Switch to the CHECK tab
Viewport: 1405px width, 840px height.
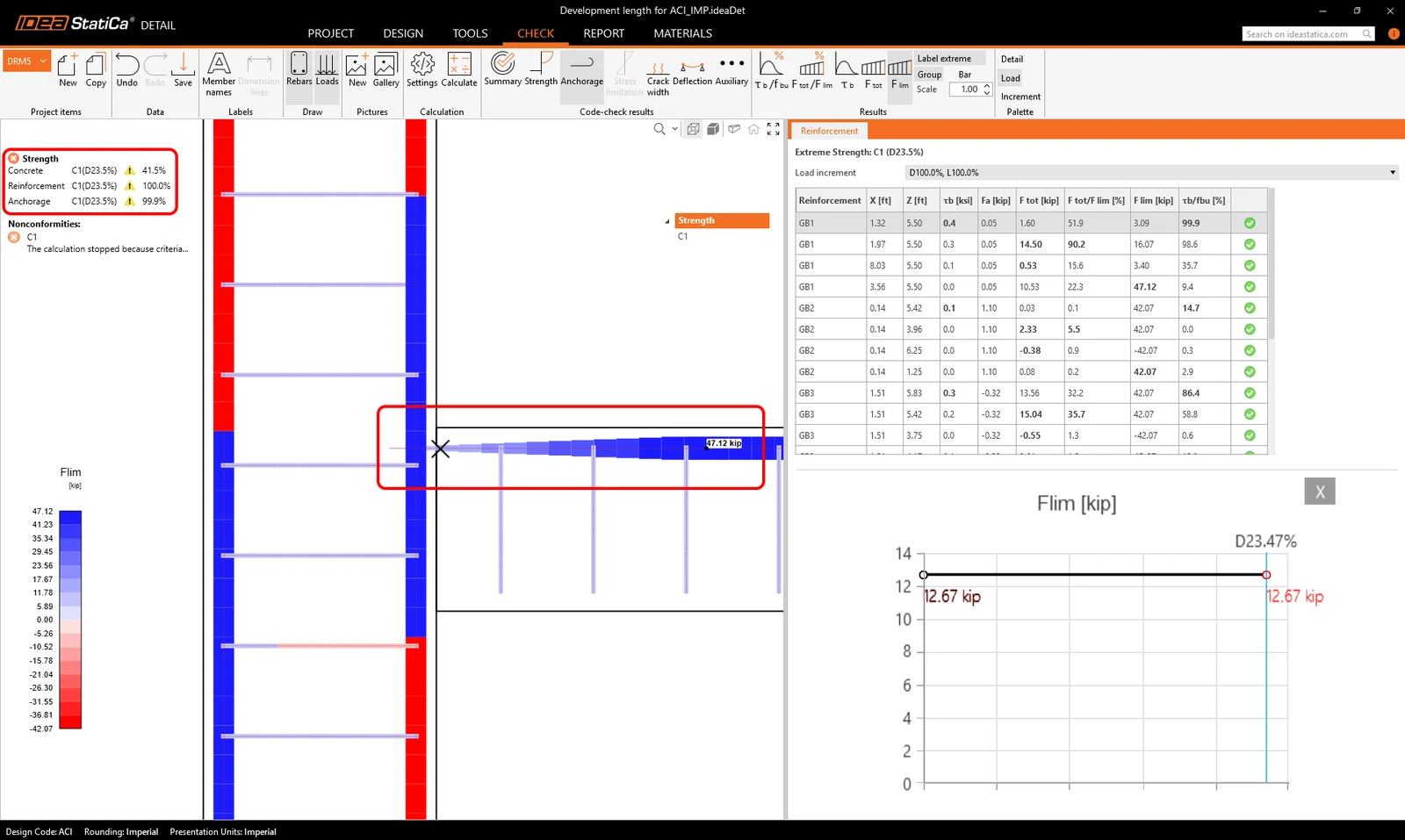536,33
